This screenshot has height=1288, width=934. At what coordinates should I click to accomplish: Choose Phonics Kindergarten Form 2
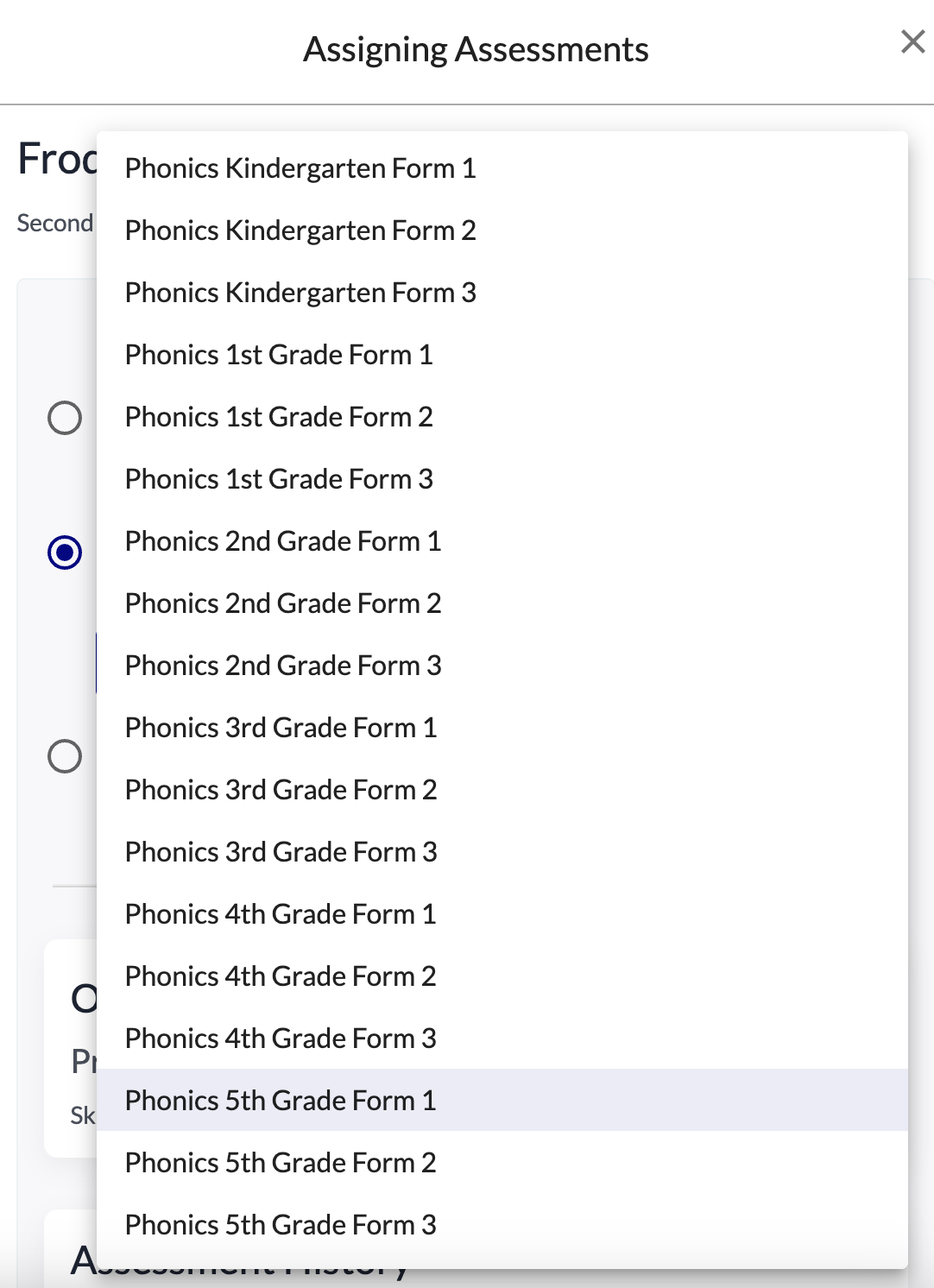[300, 230]
